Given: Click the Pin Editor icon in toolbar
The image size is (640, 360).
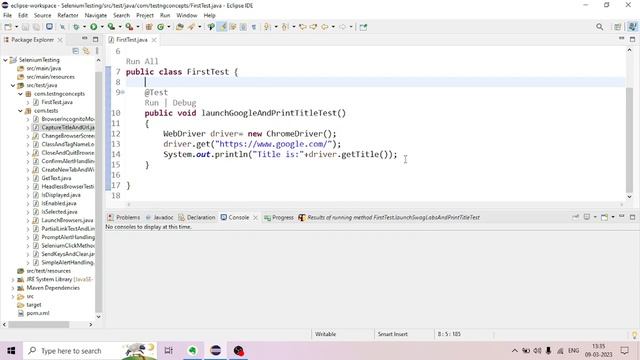Looking at the screenshot, I should point(363,27).
